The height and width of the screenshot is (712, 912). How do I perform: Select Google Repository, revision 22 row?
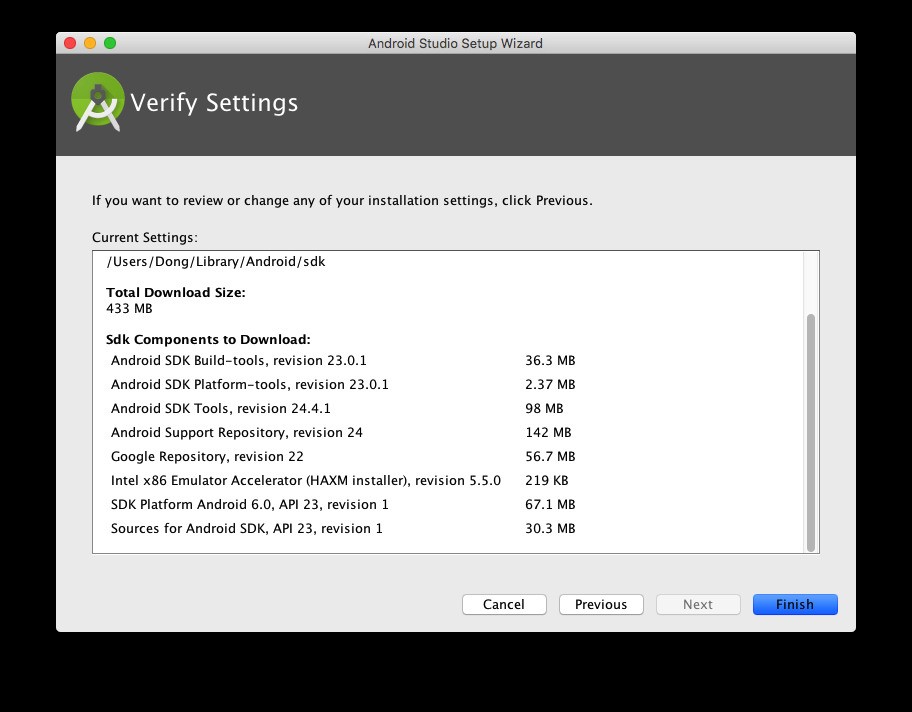pyautogui.click(x=343, y=457)
